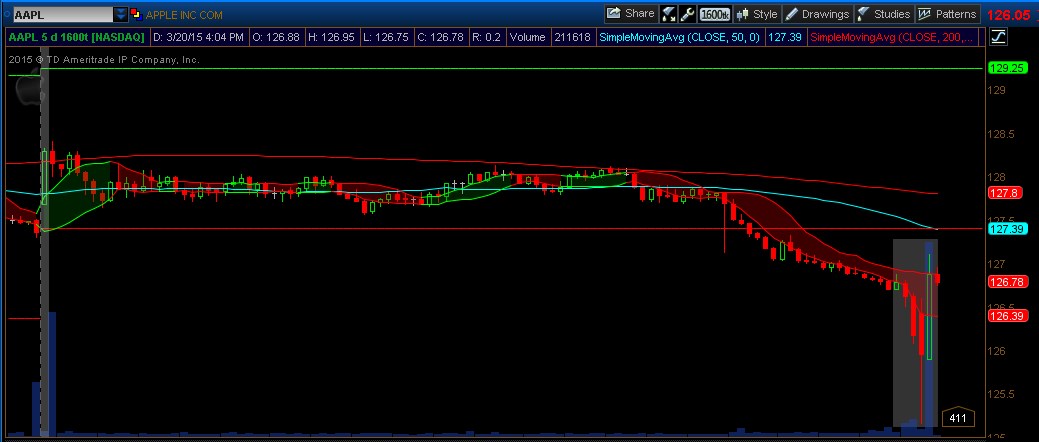Click the date D: 3/20/15 4:04 PM cell
The height and width of the screenshot is (442, 1039).
[198, 38]
